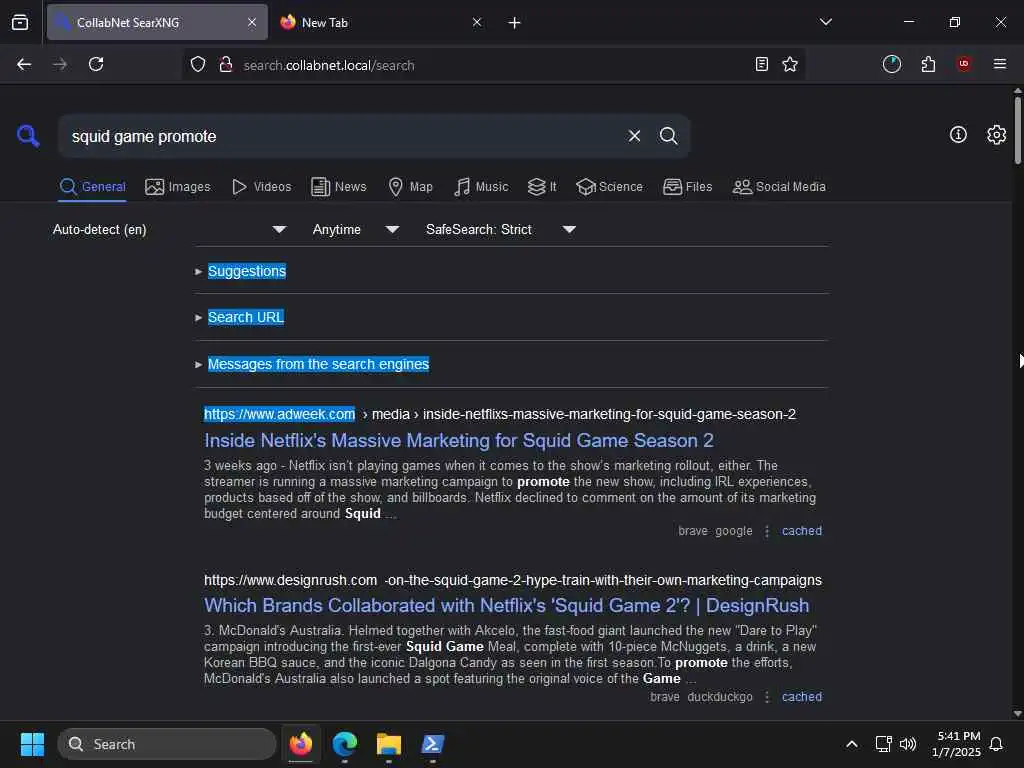This screenshot has width=1024, height=768.
Task: Open the uBlock Origin extension icon
Action: click(964, 63)
